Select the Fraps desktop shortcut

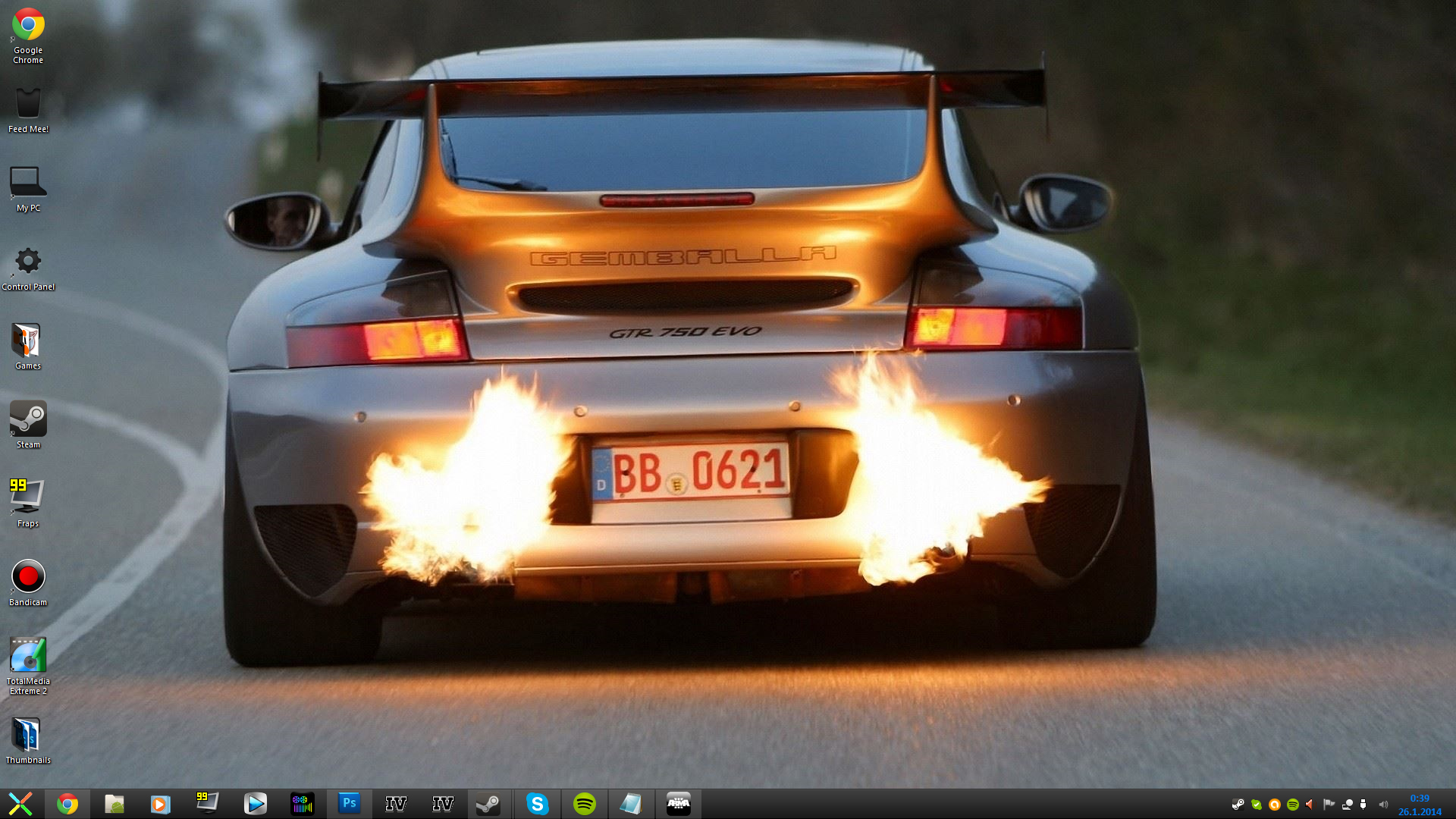click(28, 504)
